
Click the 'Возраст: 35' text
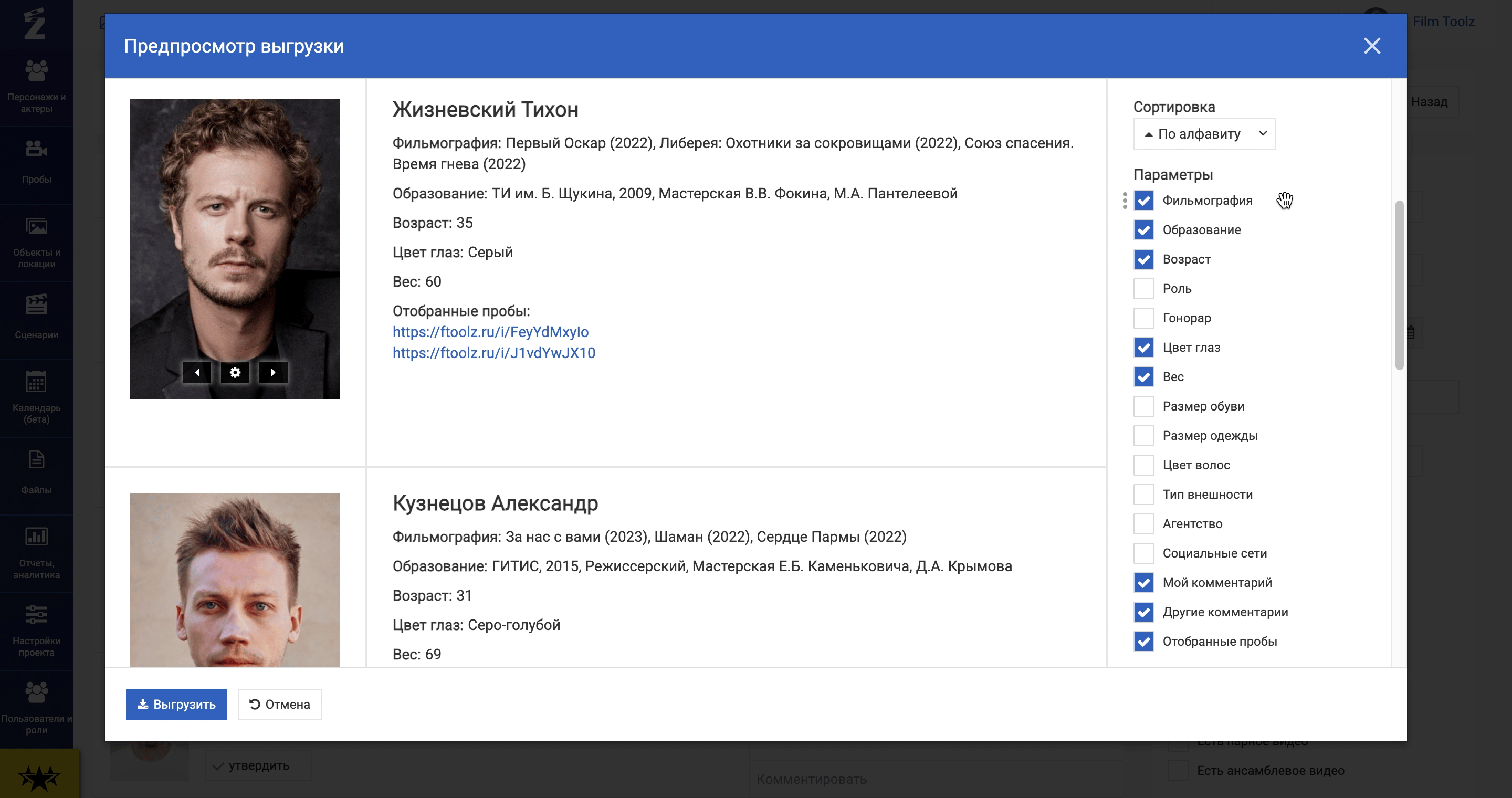click(433, 223)
